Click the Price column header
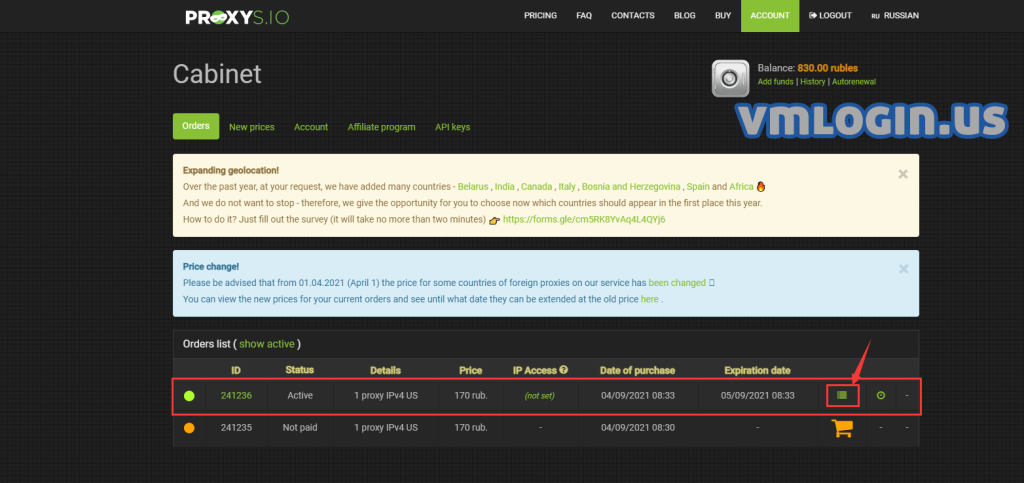The image size is (1024, 483). (470, 371)
